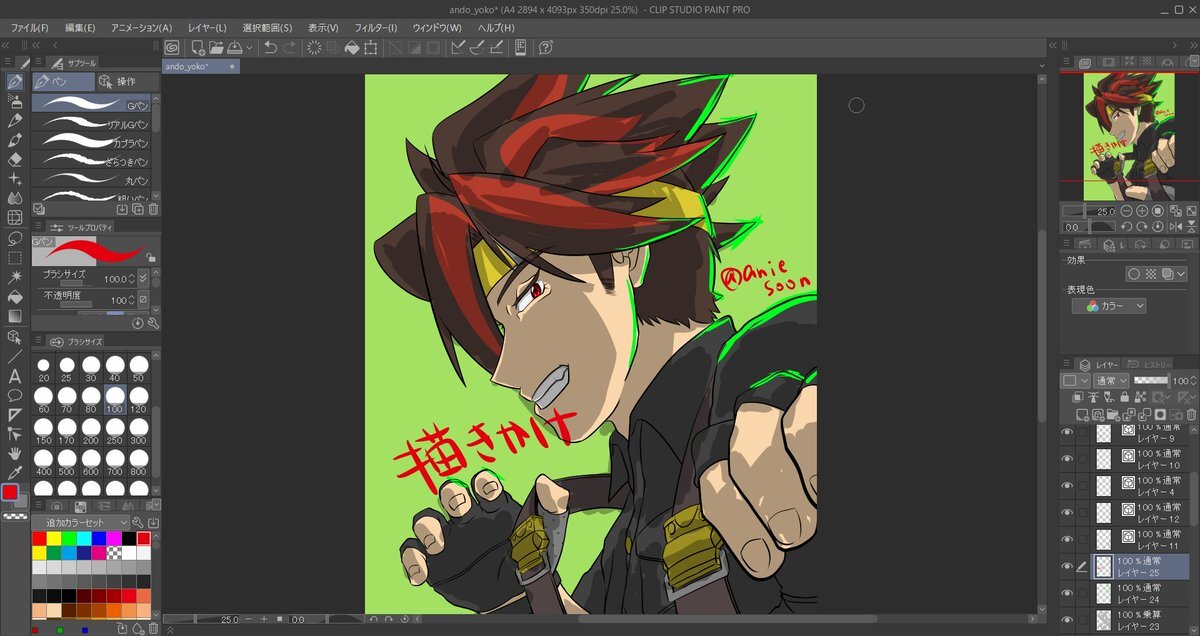Click the Navigator preview thumbnail
This screenshot has height=636, width=1200.
(x=1127, y=135)
